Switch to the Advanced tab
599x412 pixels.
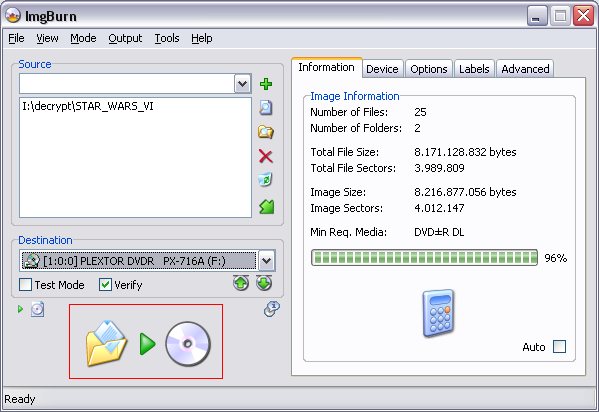525,69
